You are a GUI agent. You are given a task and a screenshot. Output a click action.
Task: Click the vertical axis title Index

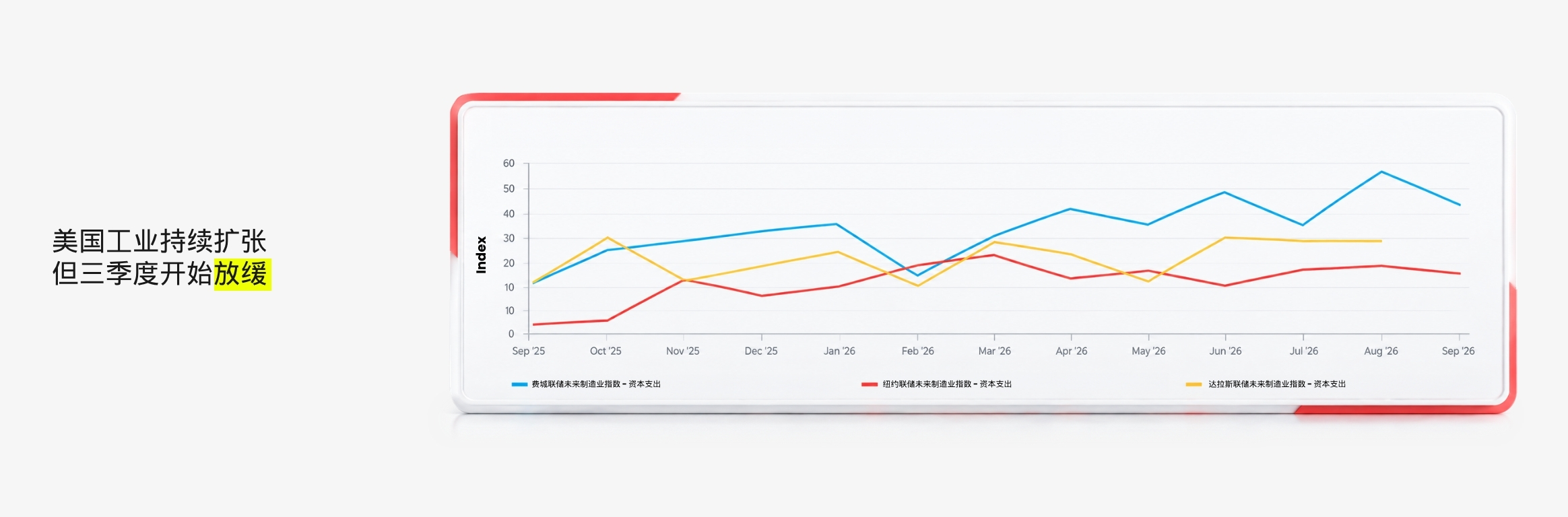coord(481,254)
